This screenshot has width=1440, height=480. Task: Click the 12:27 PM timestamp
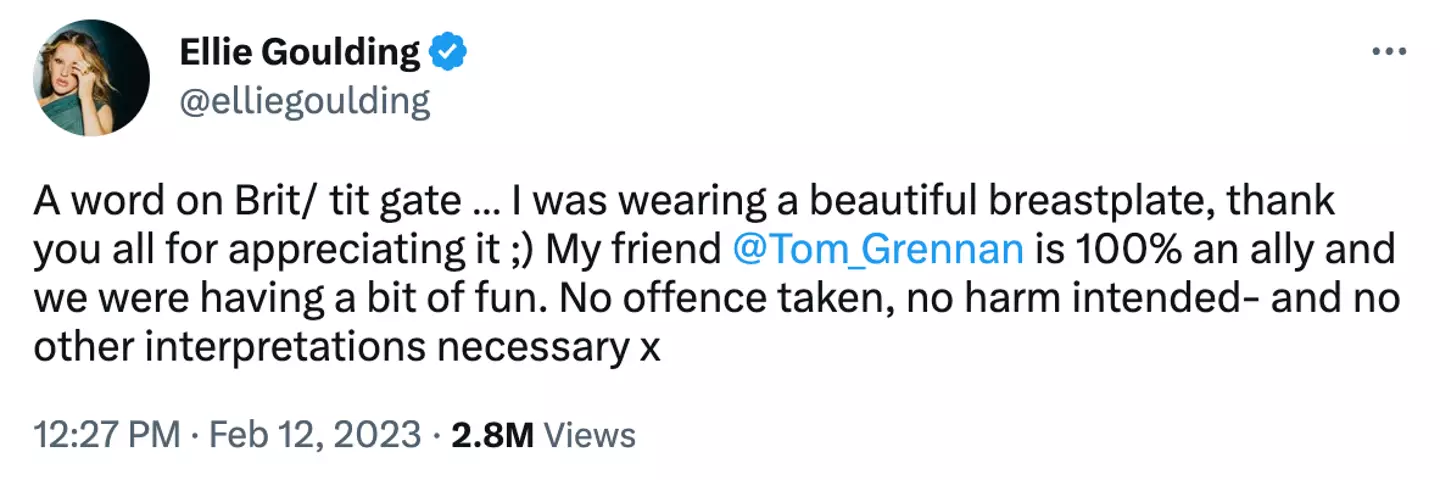[x=107, y=435]
